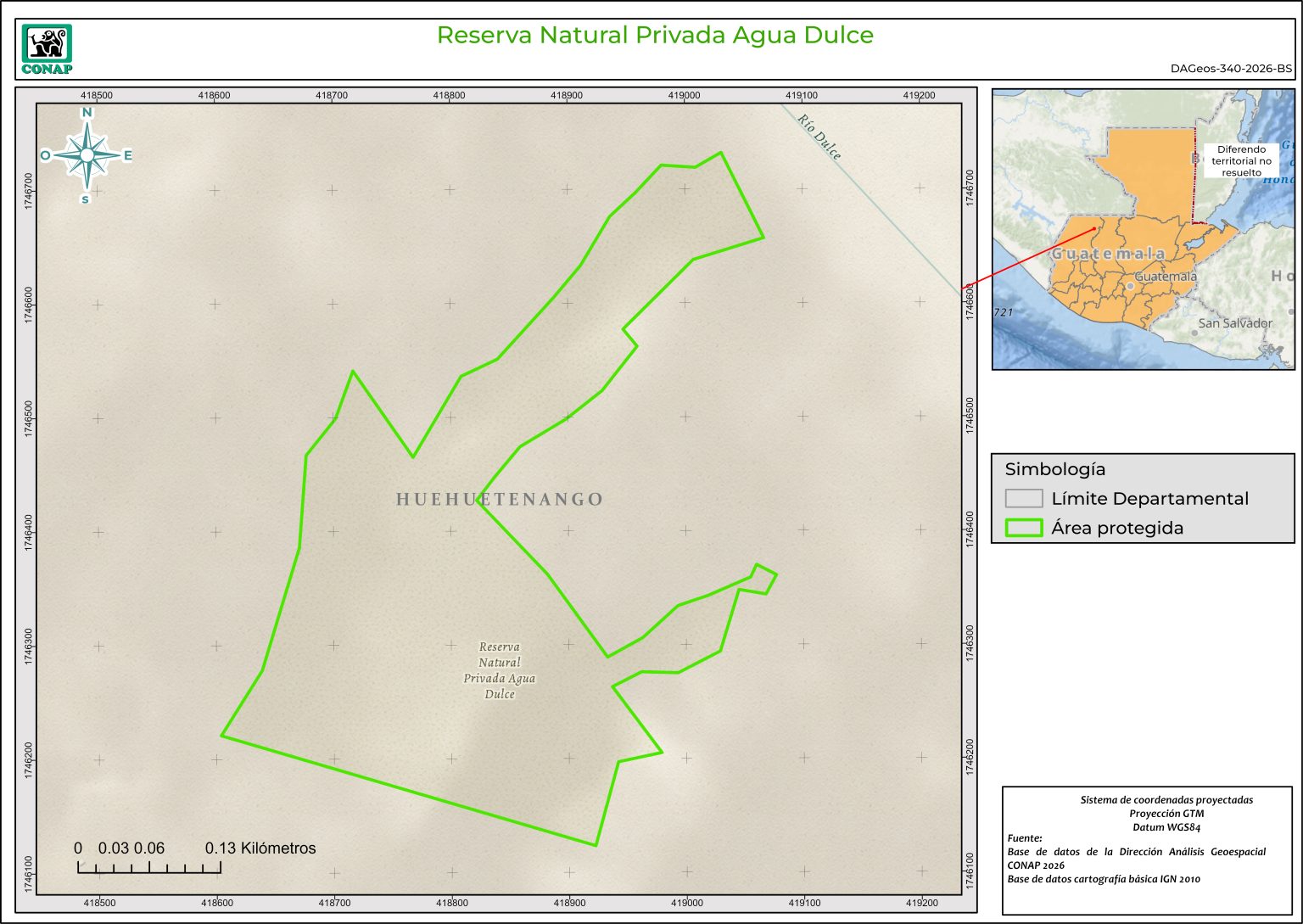
Task: Click the map title Reserva Natural Privada Agua Dulce
Action: [655, 35]
